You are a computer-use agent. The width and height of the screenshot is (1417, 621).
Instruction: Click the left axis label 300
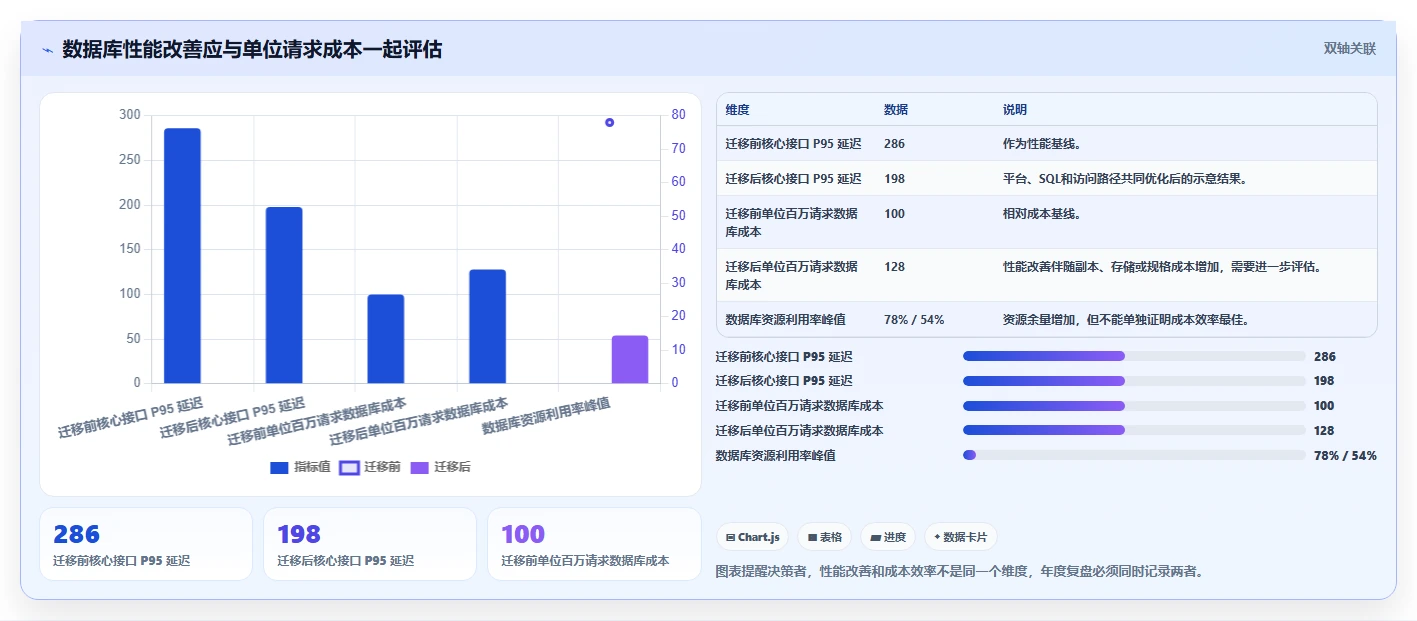pyautogui.click(x=130, y=115)
